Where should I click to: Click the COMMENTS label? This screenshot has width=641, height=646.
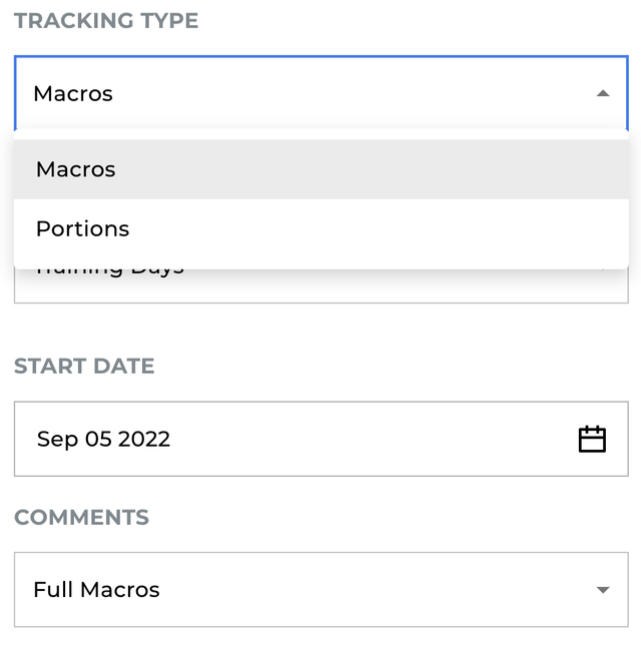81,518
